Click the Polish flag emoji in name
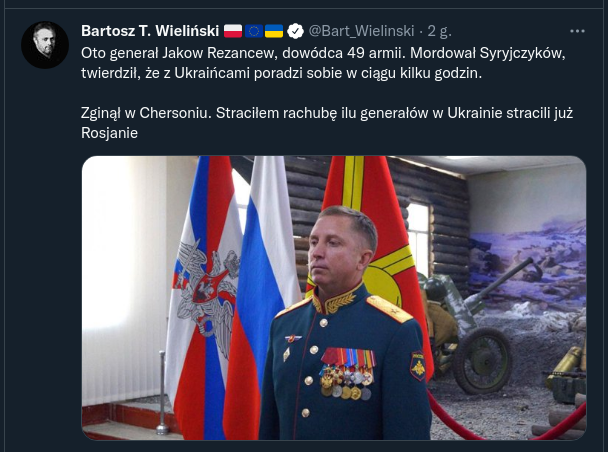 point(233,31)
